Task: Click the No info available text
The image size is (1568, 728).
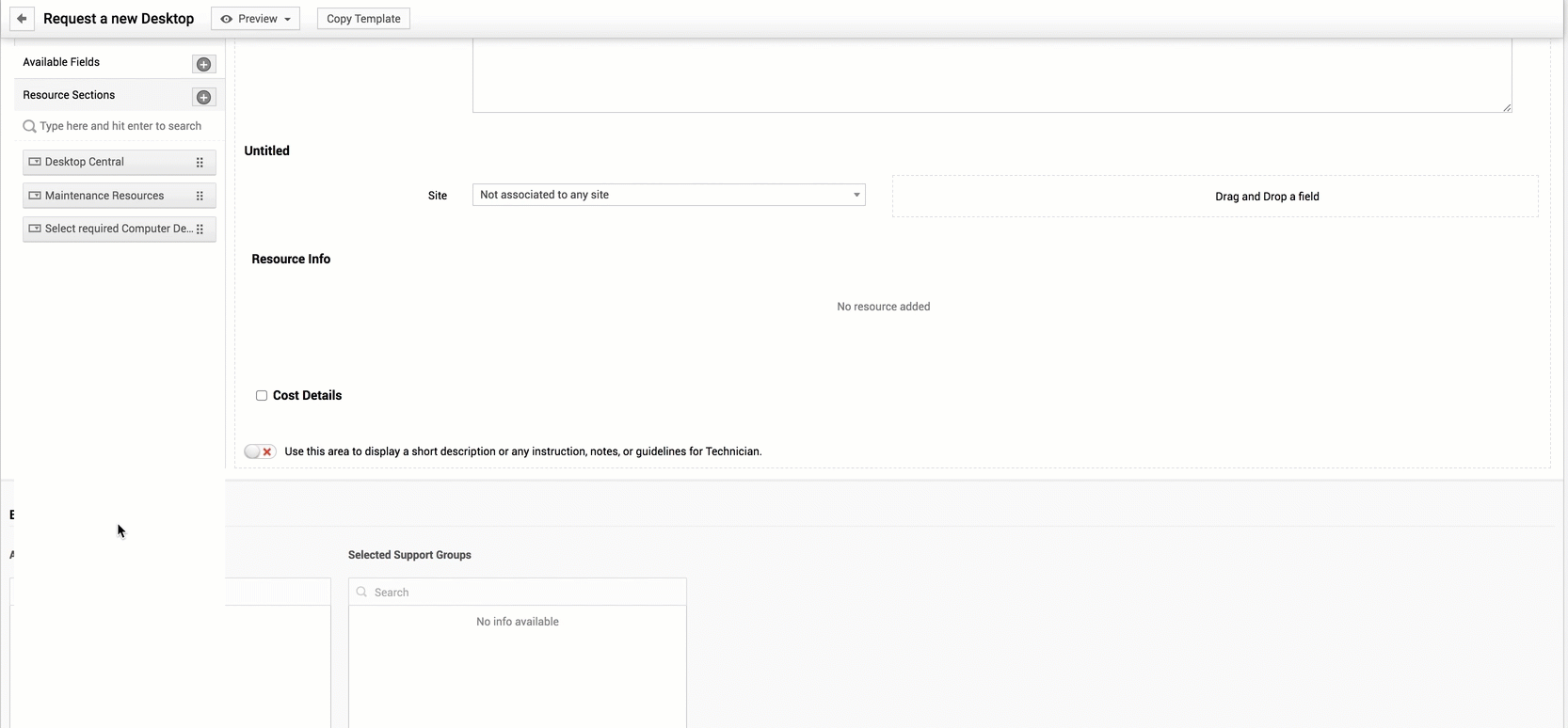Action: tap(518, 622)
